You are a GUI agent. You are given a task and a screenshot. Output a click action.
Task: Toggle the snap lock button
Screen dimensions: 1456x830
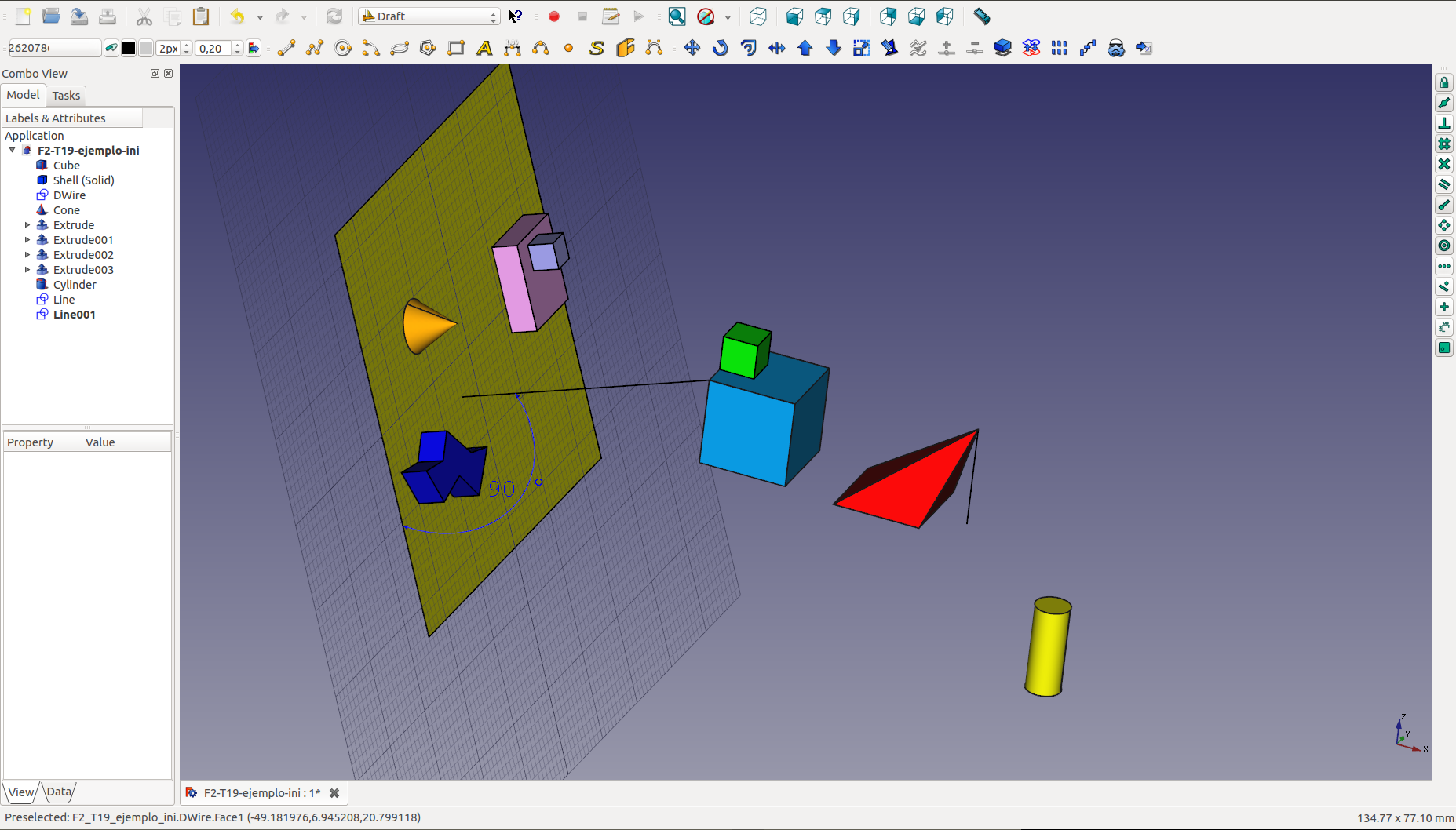coord(1444,83)
